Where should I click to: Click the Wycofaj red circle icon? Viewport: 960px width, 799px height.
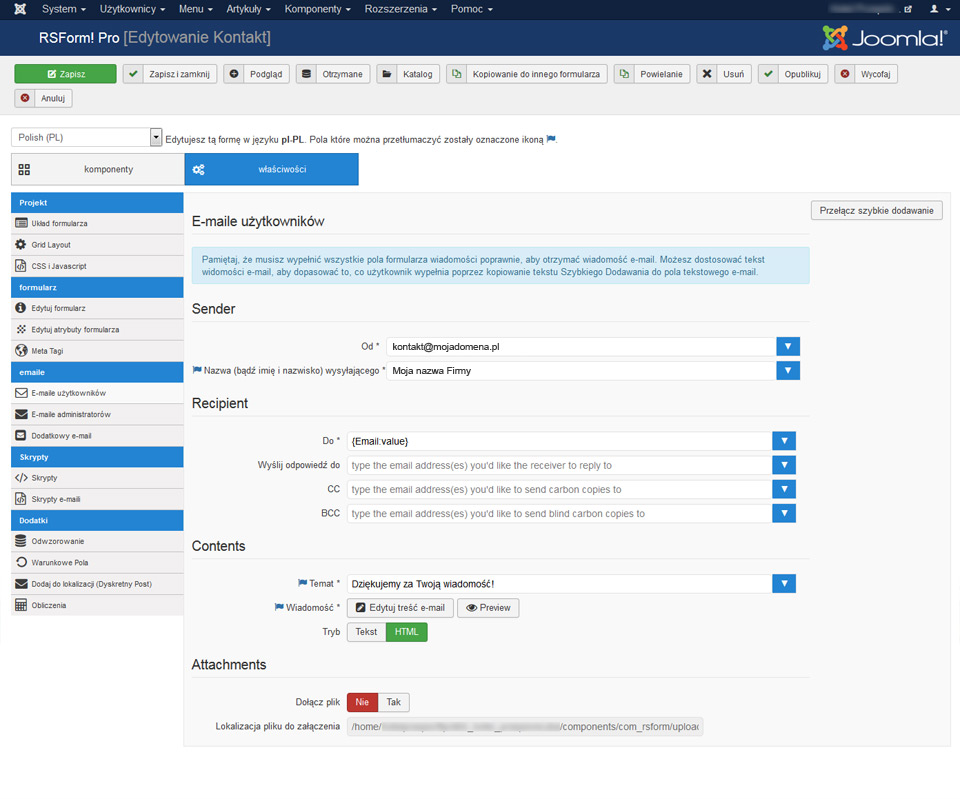(845, 74)
